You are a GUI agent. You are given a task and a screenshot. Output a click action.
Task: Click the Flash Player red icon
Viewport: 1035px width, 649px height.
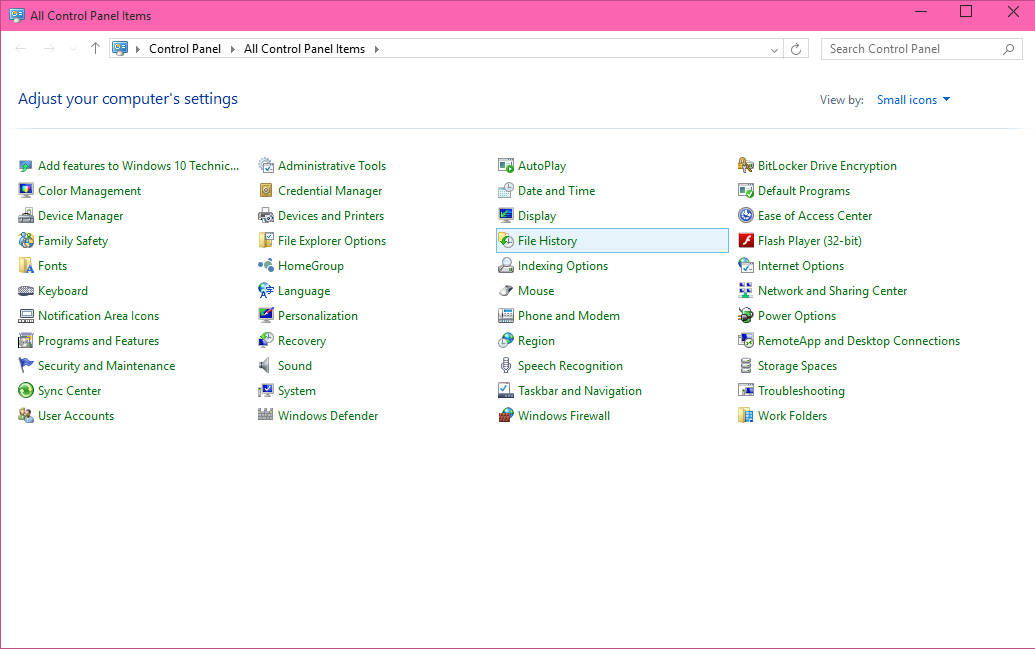click(745, 241)
